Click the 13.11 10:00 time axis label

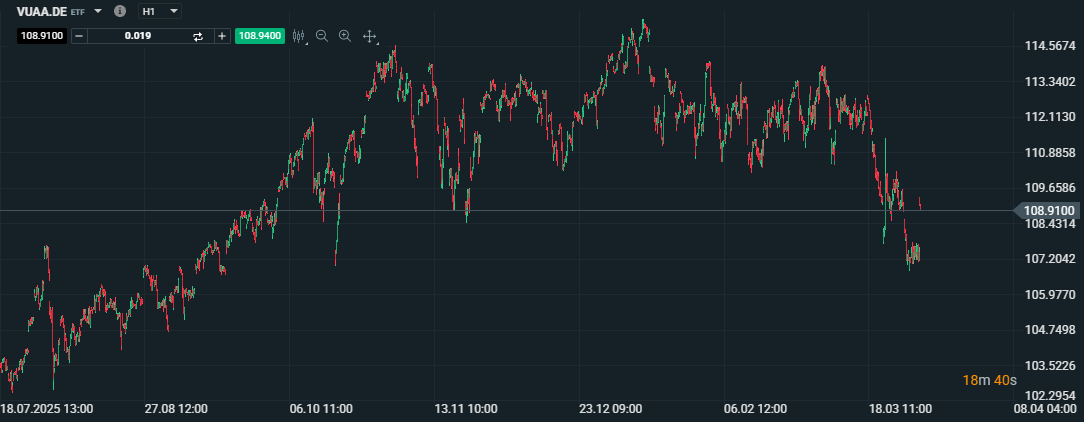click(465, 408)
